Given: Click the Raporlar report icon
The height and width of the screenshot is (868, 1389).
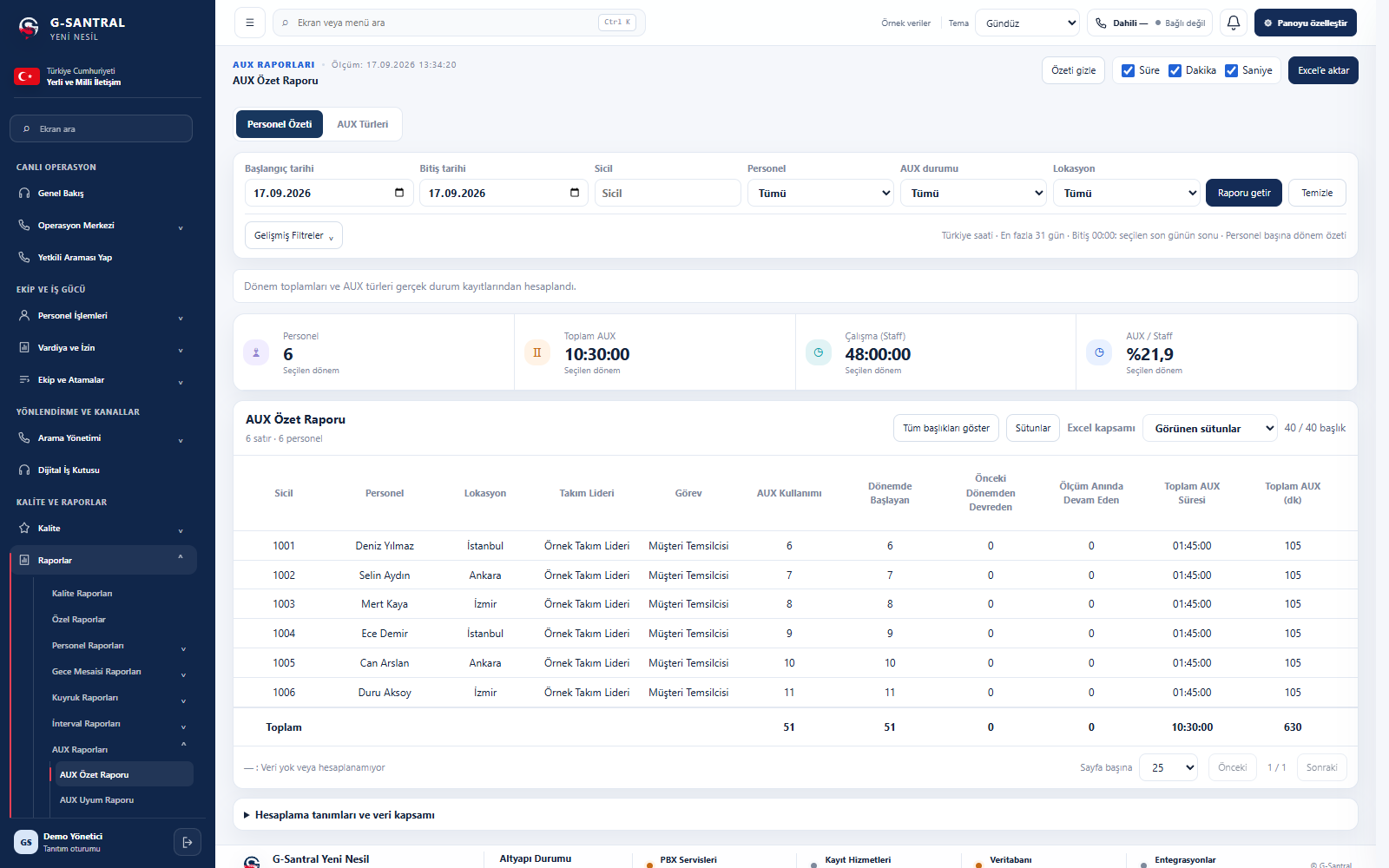Looking at the screenshot, I should (x=24, y=560).
